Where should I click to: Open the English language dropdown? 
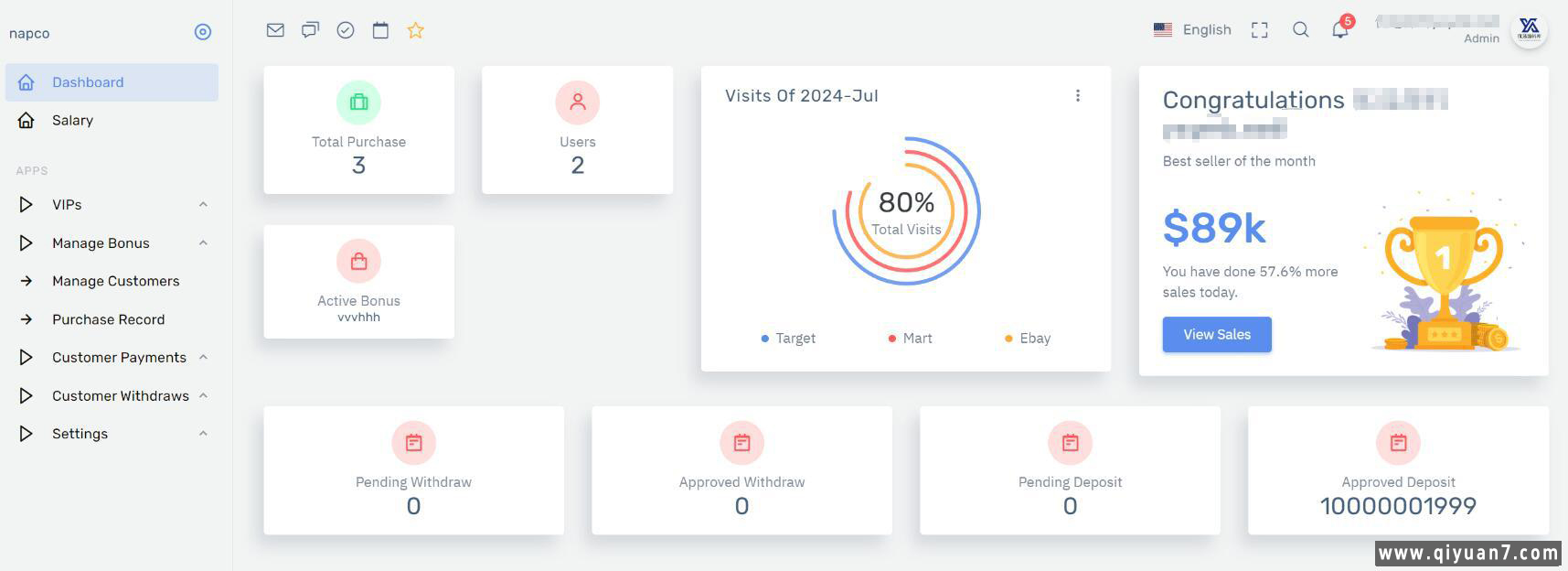(1193, 30)
